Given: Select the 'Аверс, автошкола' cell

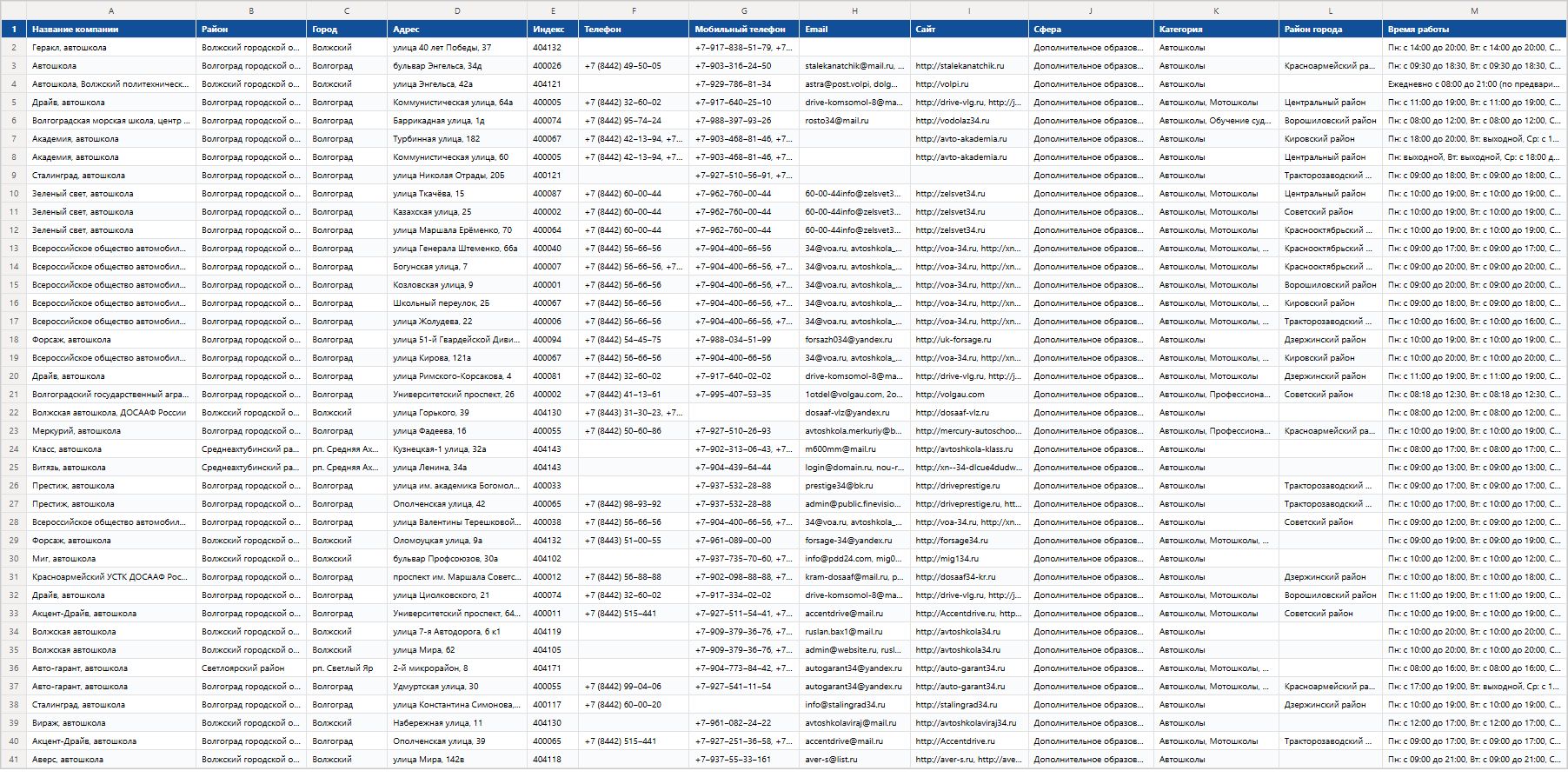Looking at the screenshot, I should (111, 760).
